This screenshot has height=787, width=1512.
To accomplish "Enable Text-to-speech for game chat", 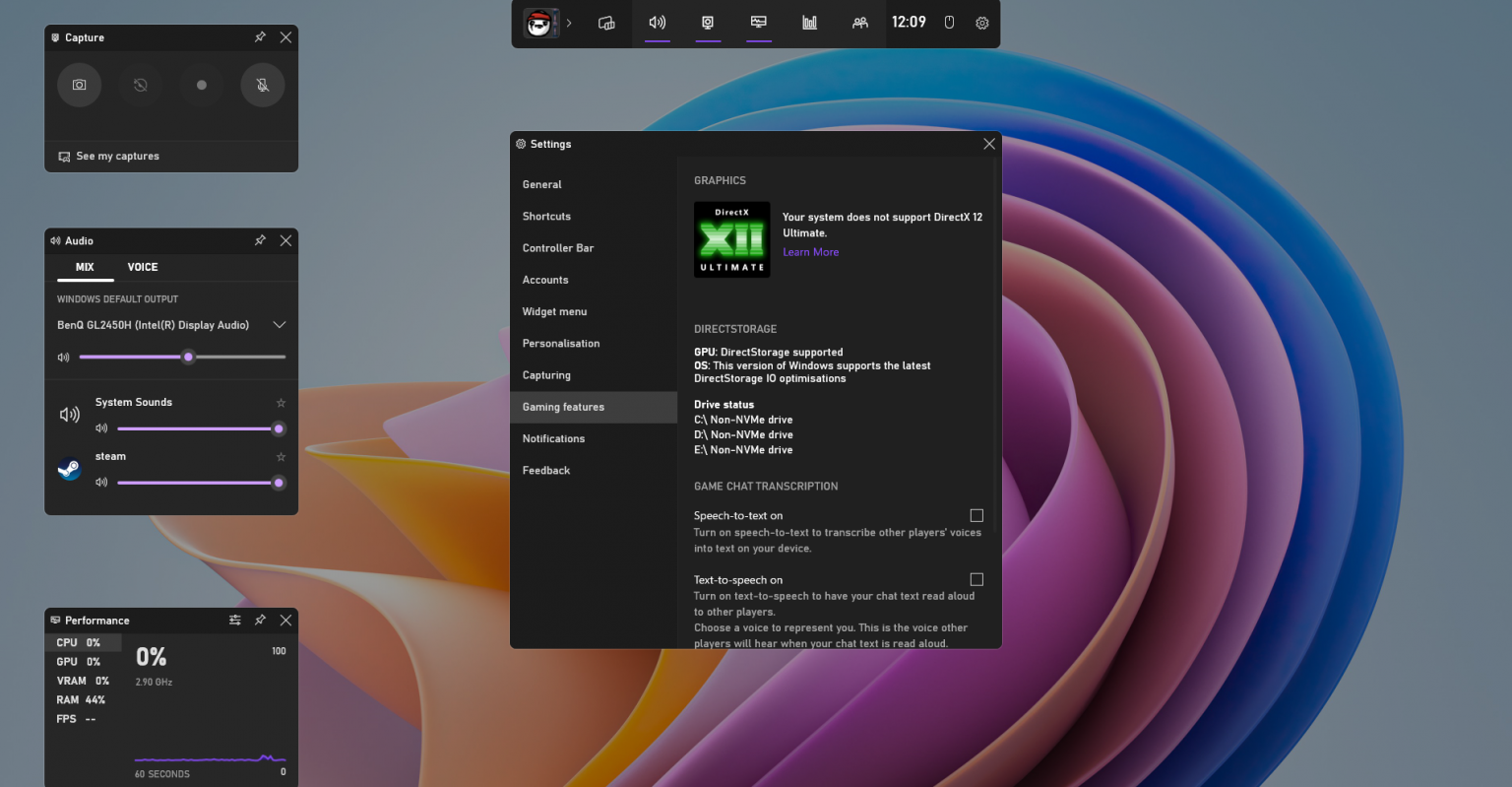I will tap(976, 579).
